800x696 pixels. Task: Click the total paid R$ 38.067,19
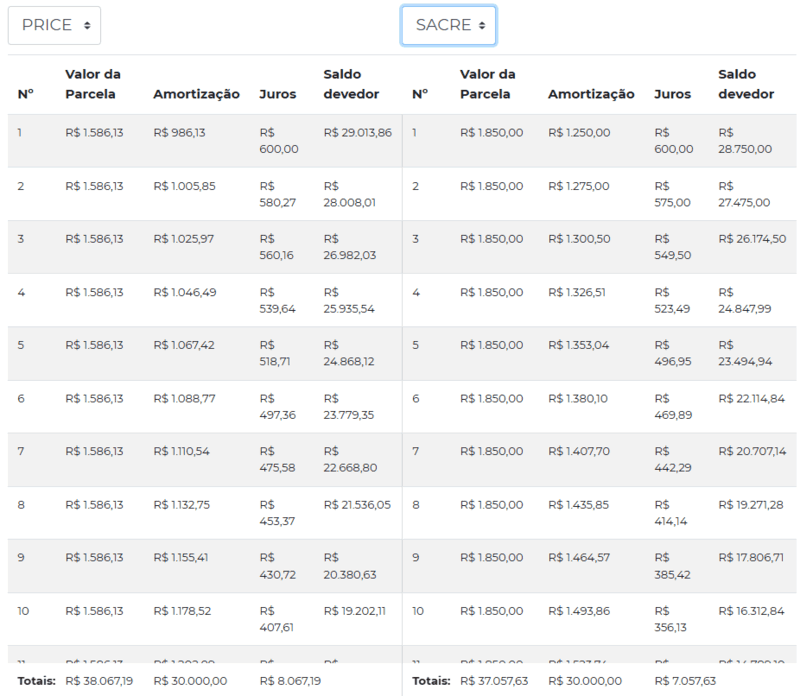point(99,681)
